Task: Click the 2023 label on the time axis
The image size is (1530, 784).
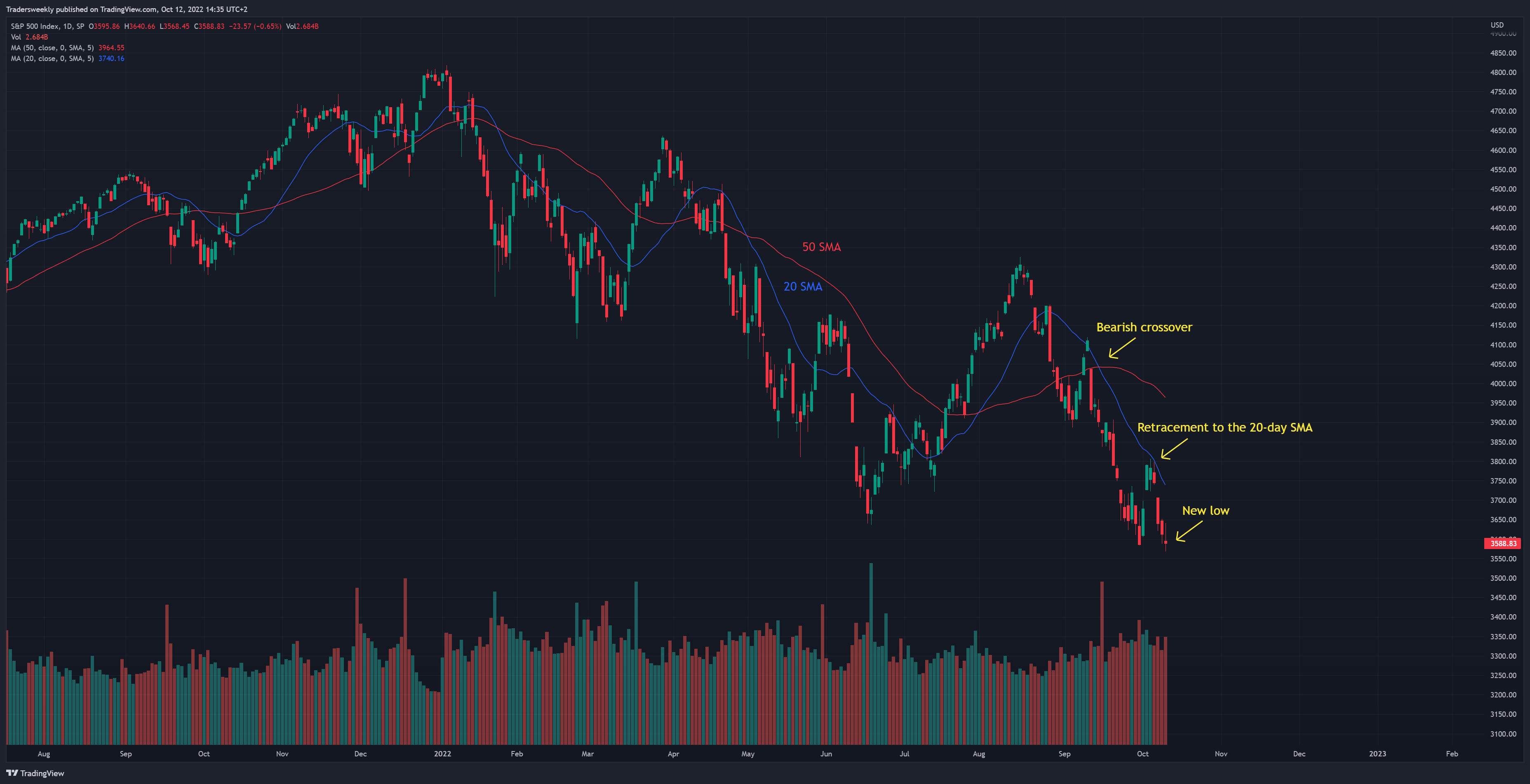Action: pyautogui.click(x=1377, y=754)
